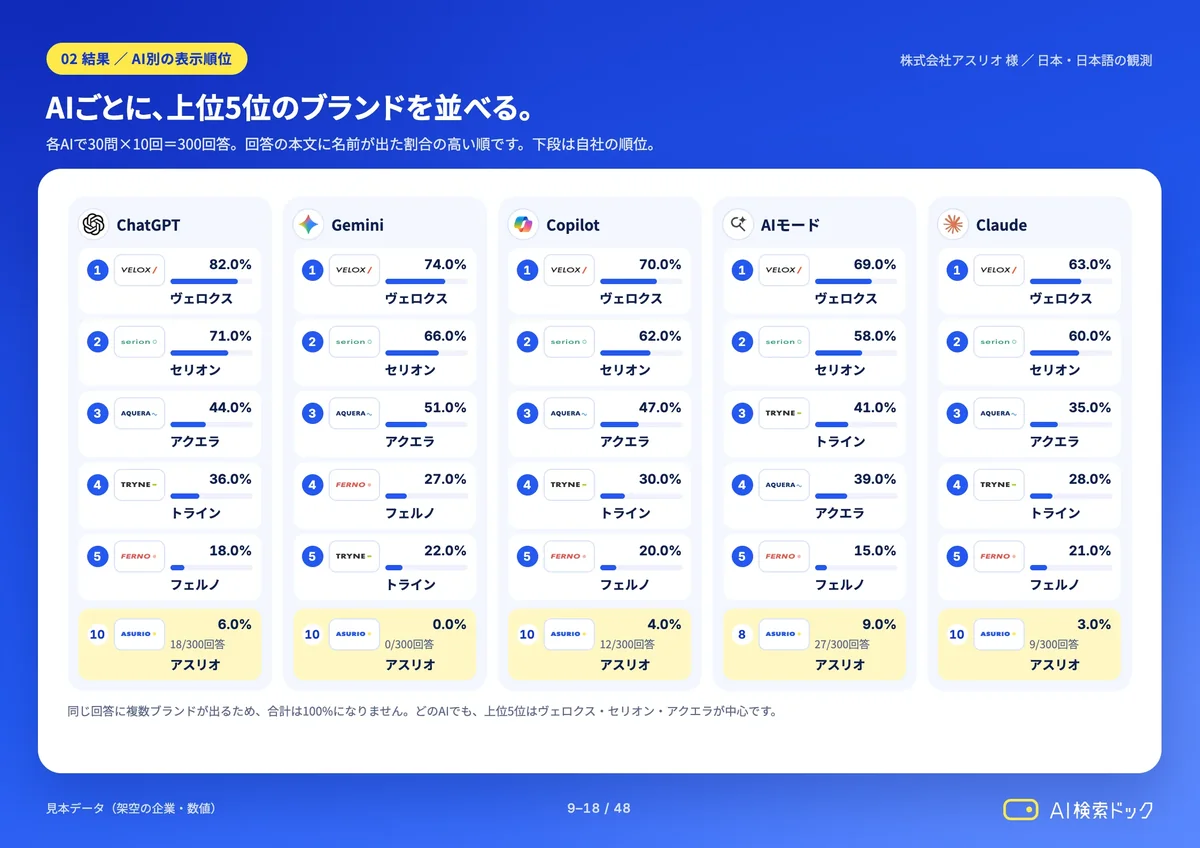This screenshot has height=848, width=1200.
Task: Click the footnote about 合計は100%になりません
Action: coord(421,712)
